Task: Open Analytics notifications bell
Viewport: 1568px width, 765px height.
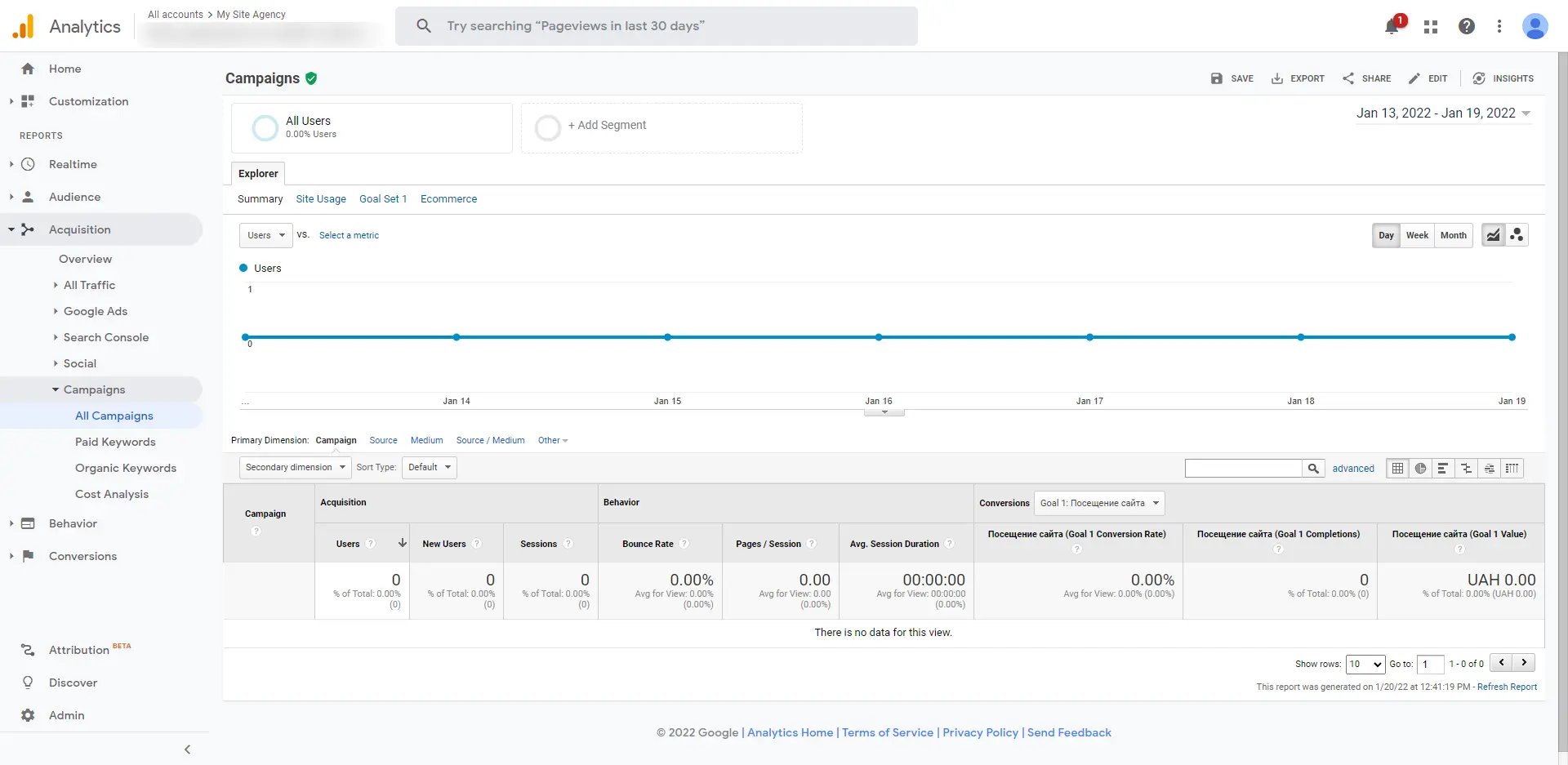Action: (x=1391, y=26)
